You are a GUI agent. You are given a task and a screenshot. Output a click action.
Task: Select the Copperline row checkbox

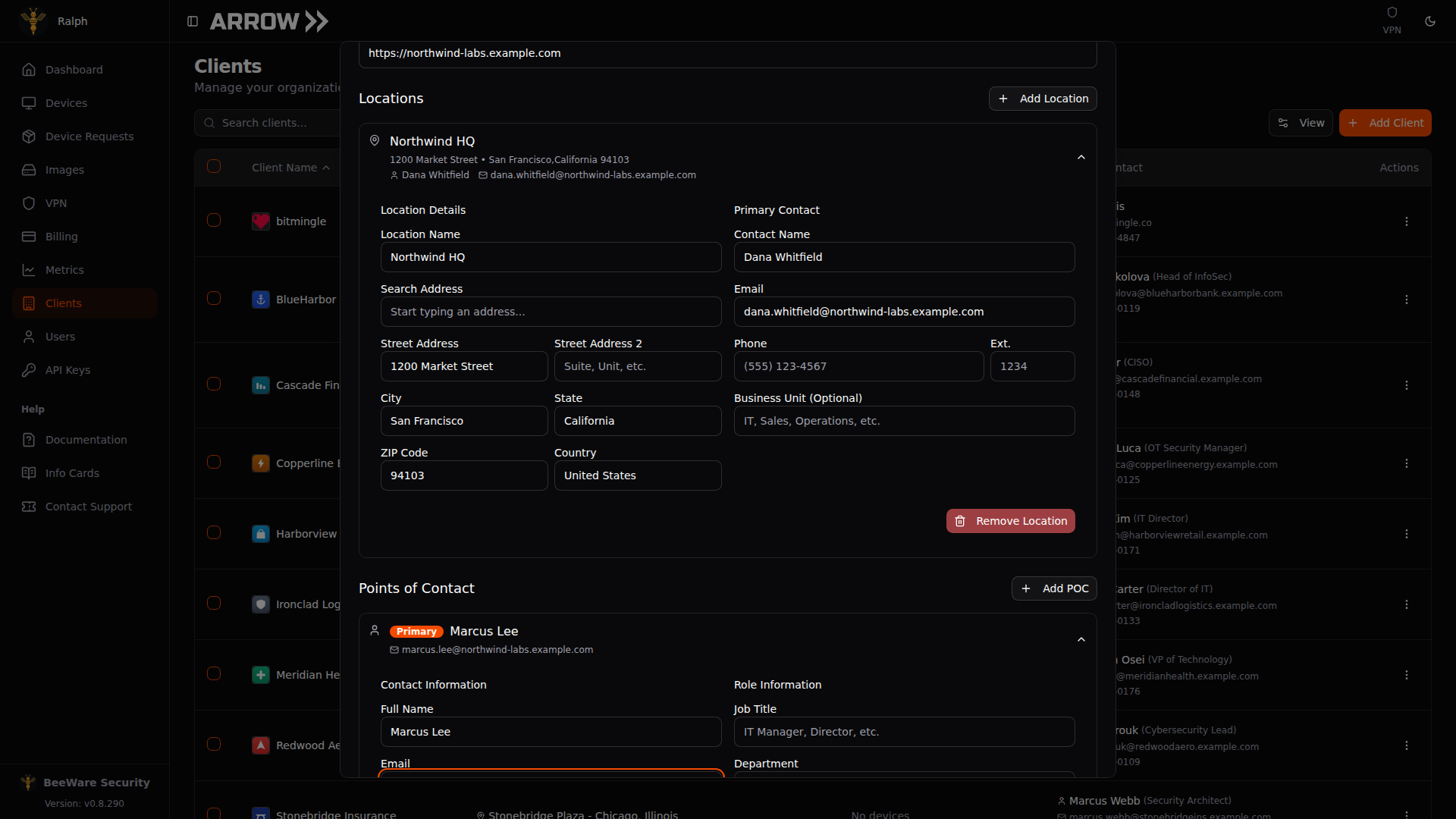click(x=214, y=462)
